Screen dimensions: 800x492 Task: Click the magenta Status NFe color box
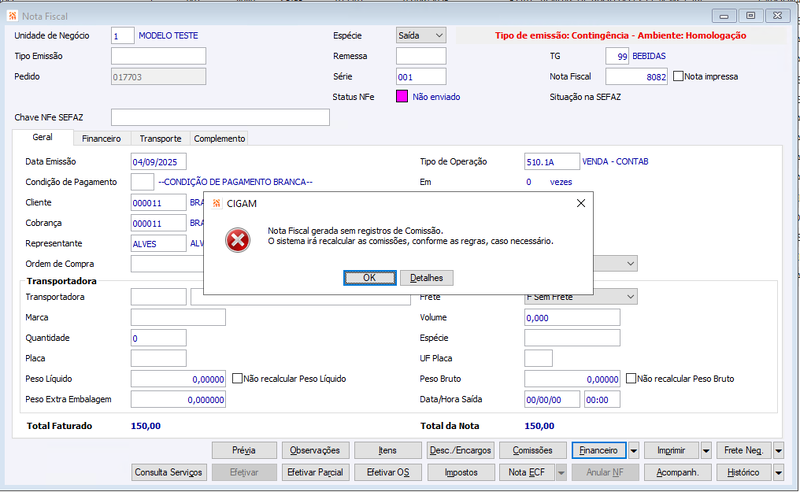[402, 96]
